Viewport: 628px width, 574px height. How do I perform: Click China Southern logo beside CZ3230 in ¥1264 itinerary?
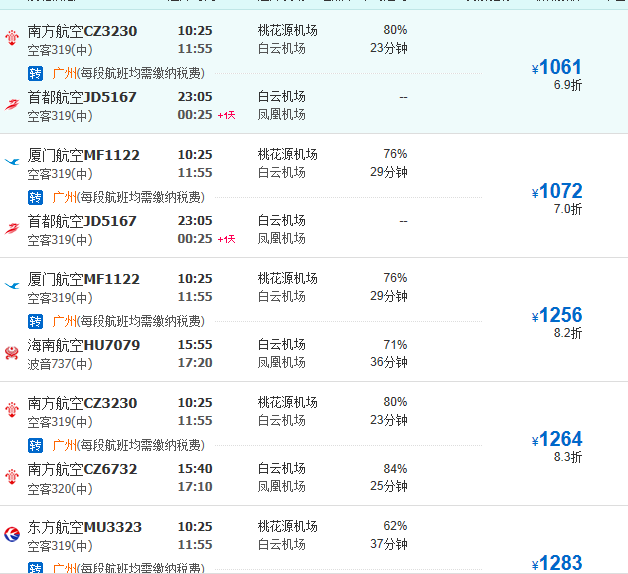tap(12, 409)
